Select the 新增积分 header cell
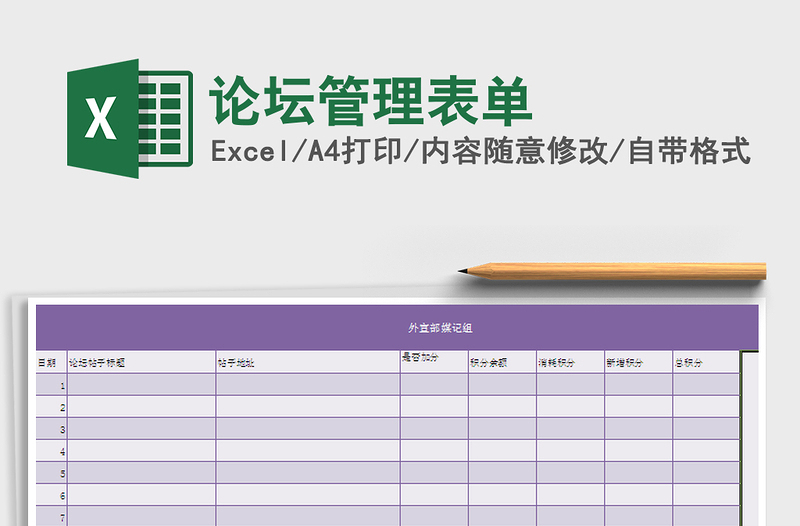 pos(638,362)
